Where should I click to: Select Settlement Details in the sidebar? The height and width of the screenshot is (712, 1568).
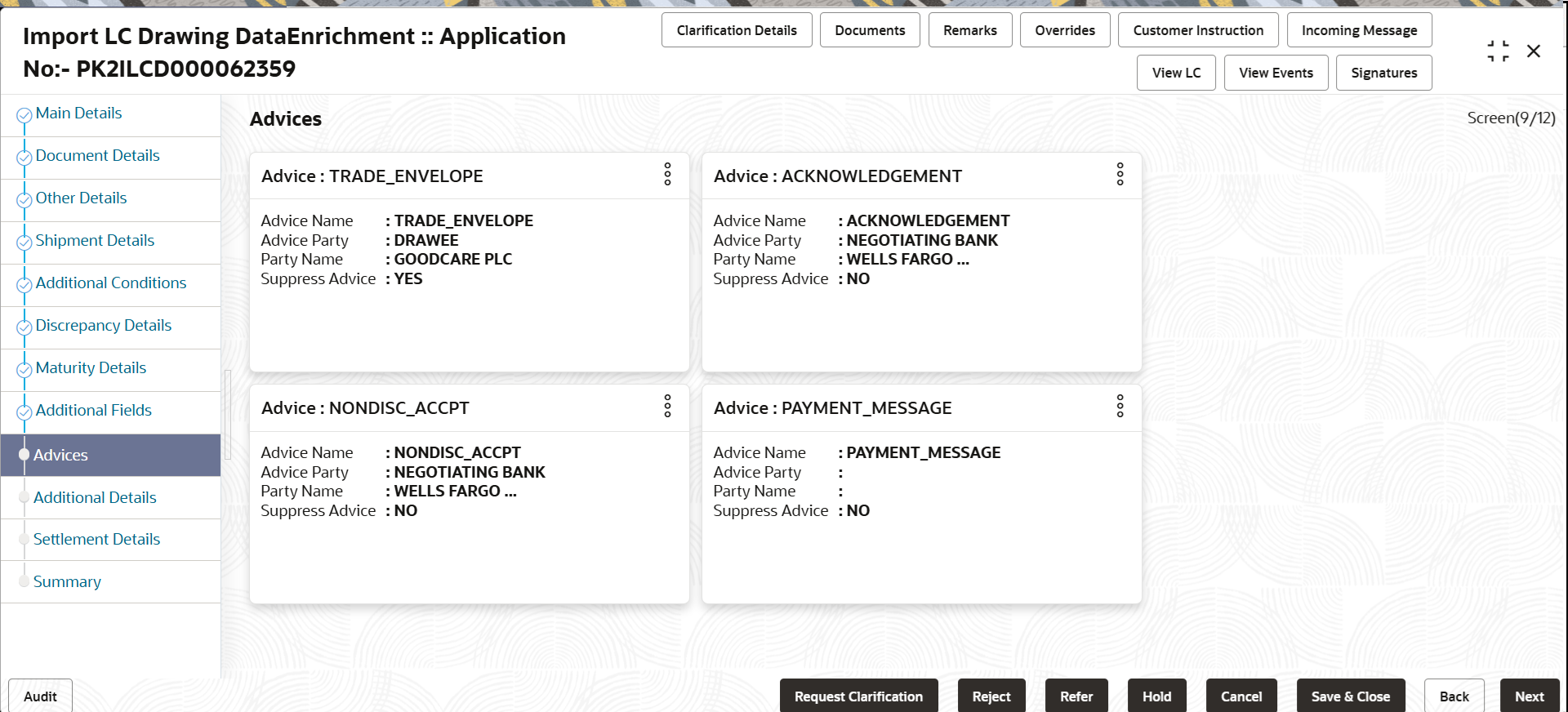96,539
